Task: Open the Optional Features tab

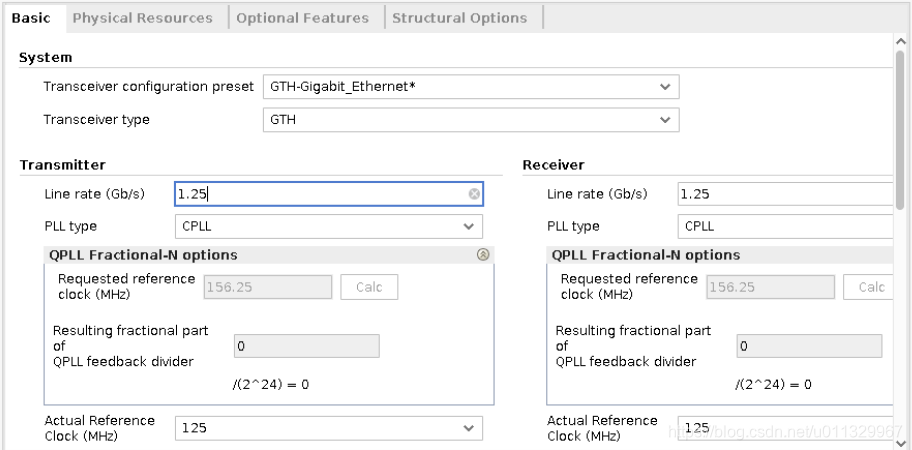Action: [x=302, y=18]
